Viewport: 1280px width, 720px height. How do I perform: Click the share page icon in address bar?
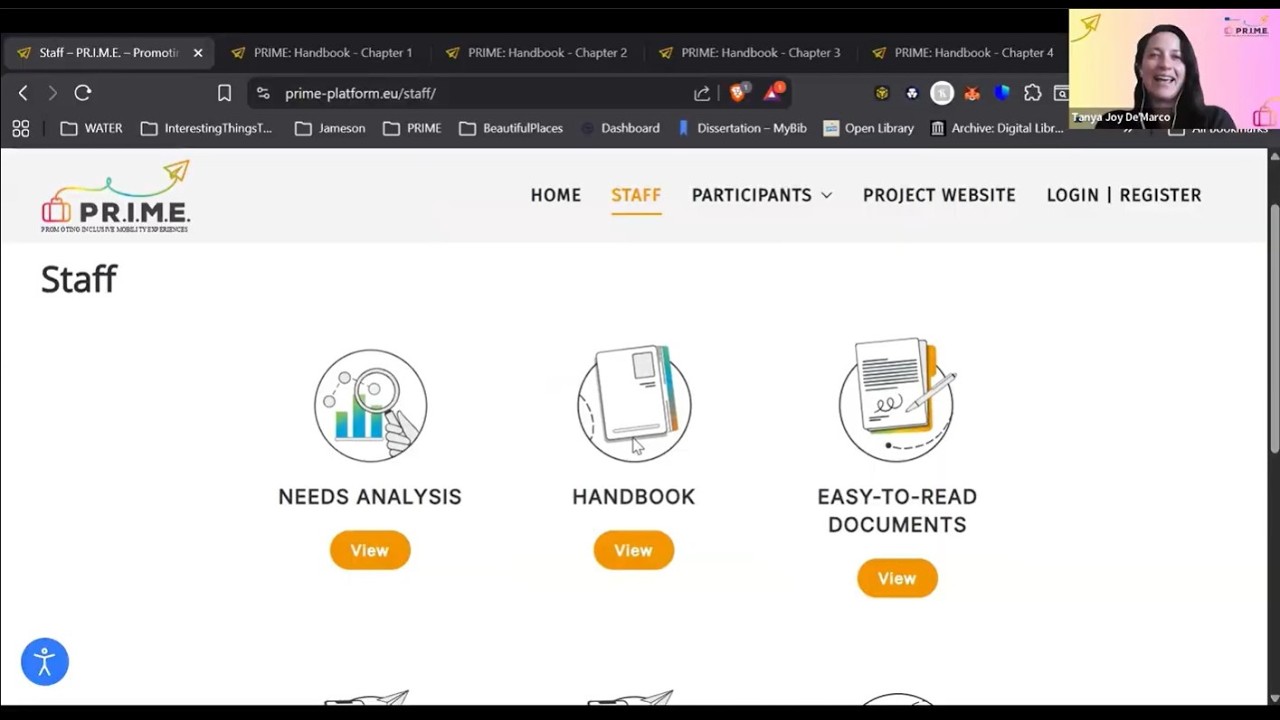702,93
